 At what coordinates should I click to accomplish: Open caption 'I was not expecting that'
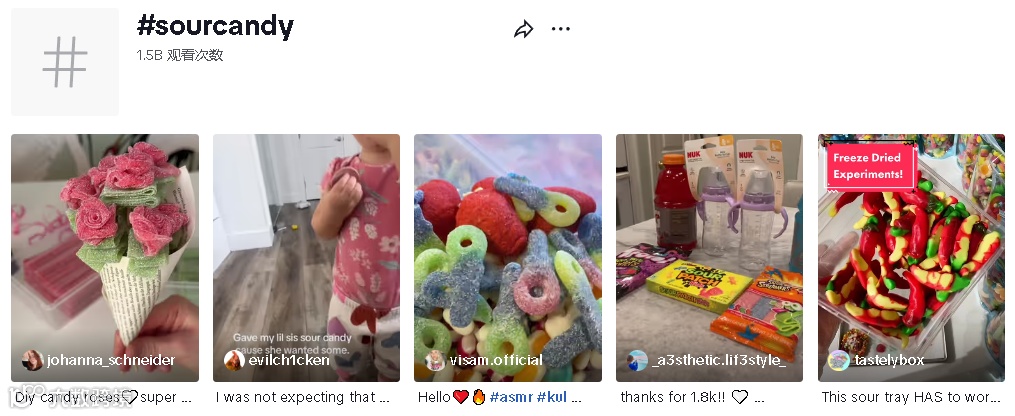pyautogui.click(x=303, y=397)
